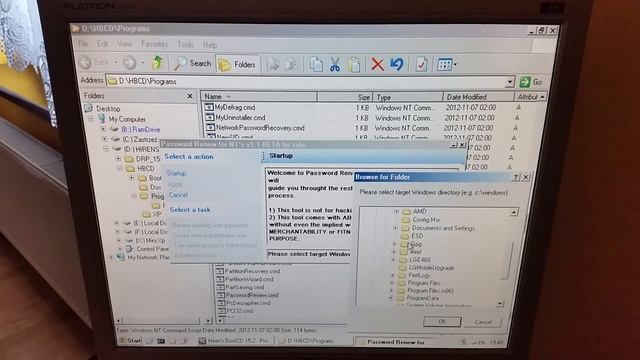This screenshot has height=360, width=640.
Task: Click the green Go button
Action: 531,82
